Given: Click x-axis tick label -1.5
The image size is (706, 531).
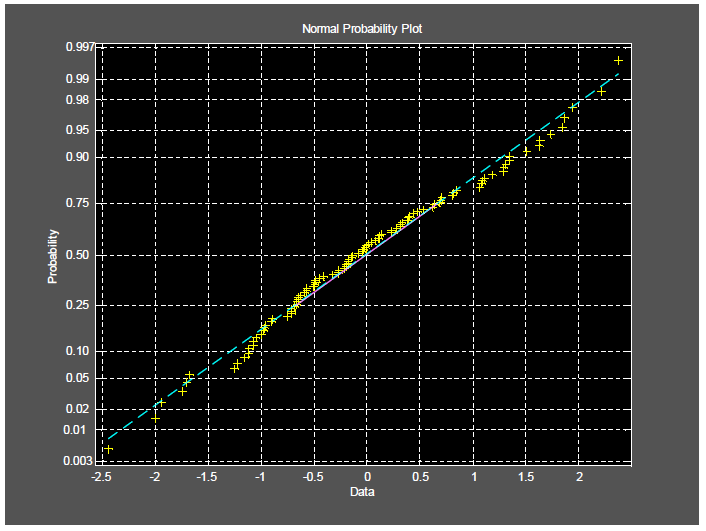Looking at the screenshot, I should point(207,477).
